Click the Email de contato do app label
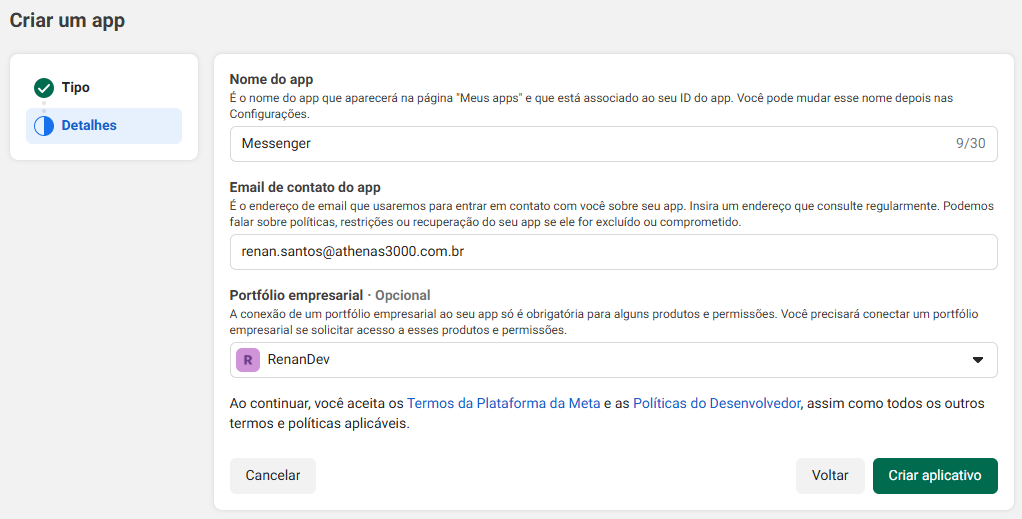Viewport: 1022px width, 519px height. pyautogui.click(x=305, y=187)
